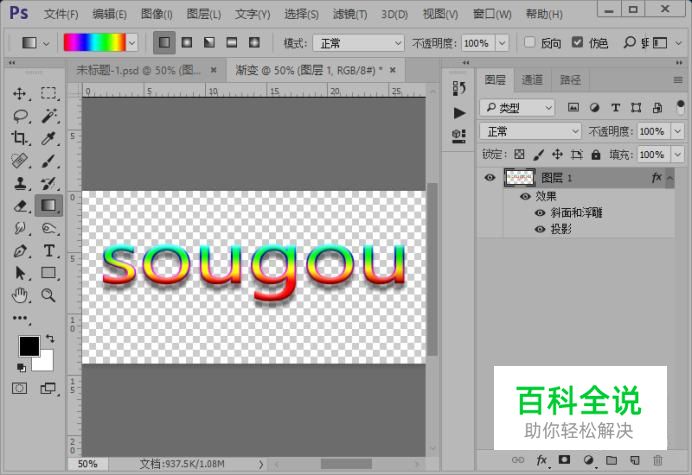692x475 pixels.
Task: Select the History Brush tool
Action: point(49,183)
